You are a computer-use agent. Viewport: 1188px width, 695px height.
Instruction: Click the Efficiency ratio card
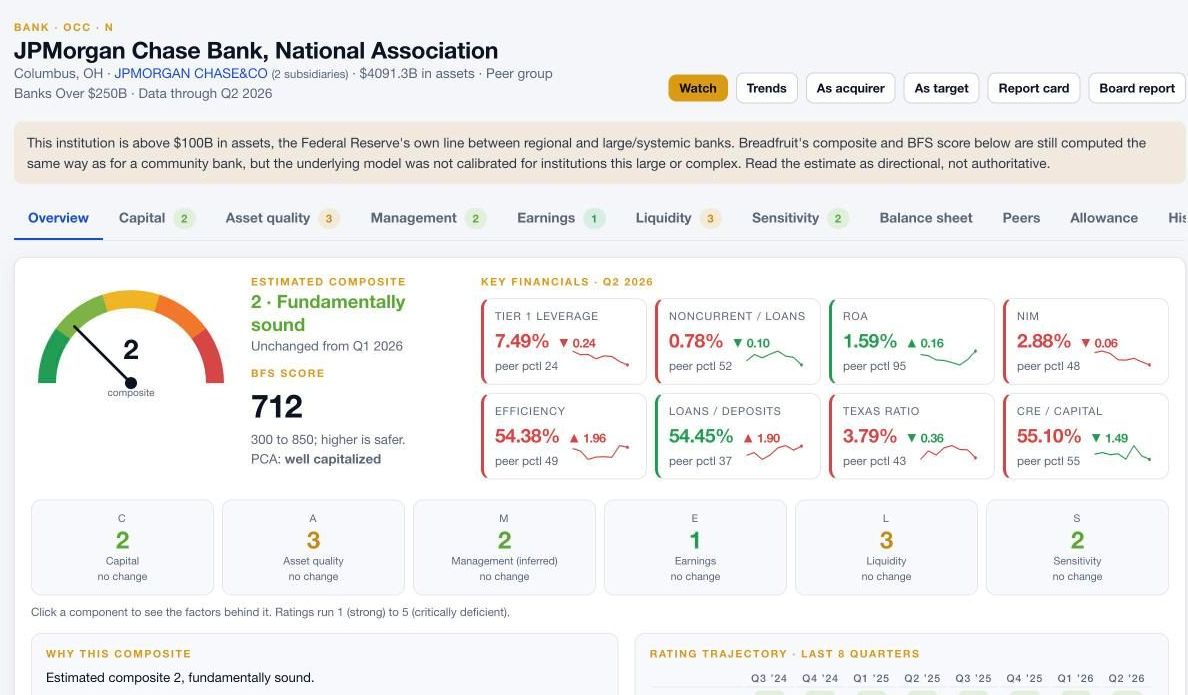(x=564, y=436)
